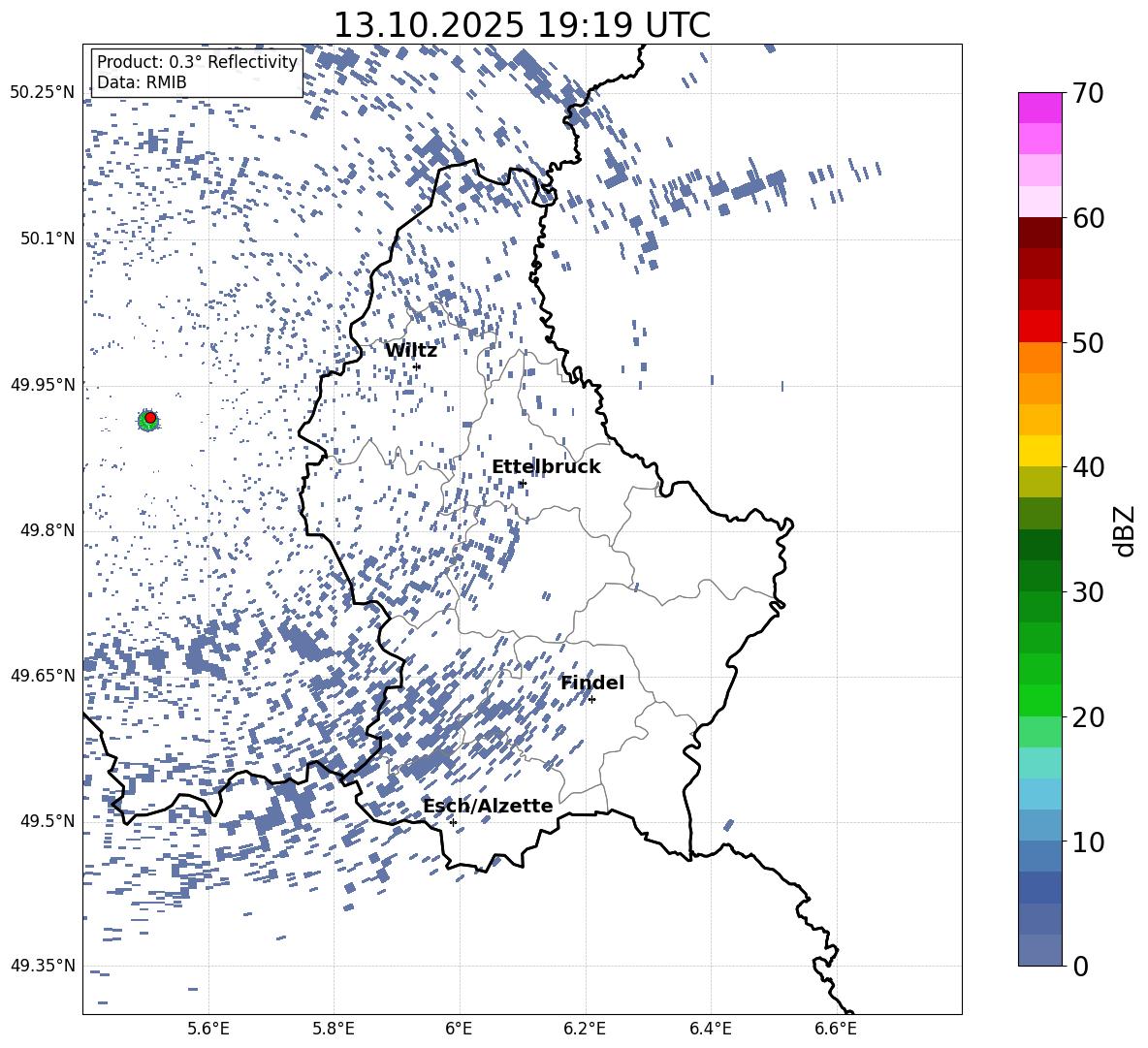Click the 20 colorbar tick label
1148x1048 pixels.
pyautogui.click(x=1089, y=717)
